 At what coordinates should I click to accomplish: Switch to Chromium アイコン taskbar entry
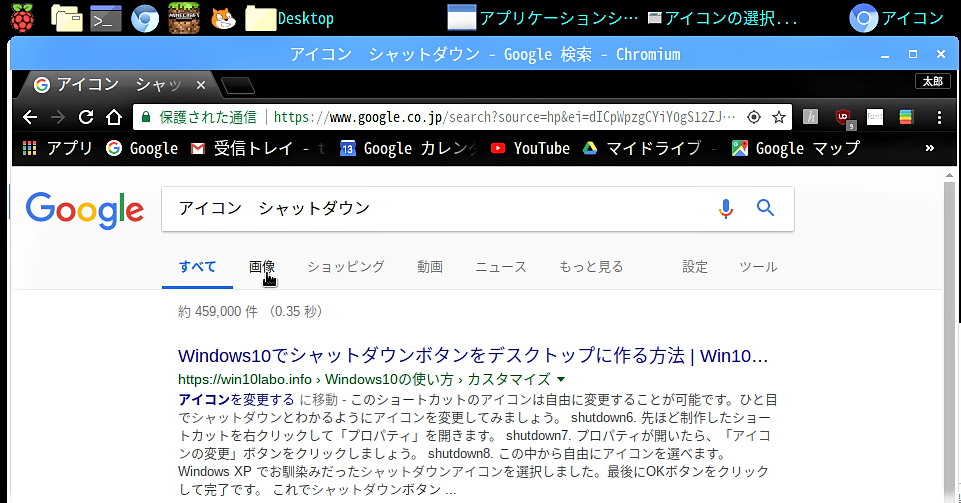coord(896,18)
